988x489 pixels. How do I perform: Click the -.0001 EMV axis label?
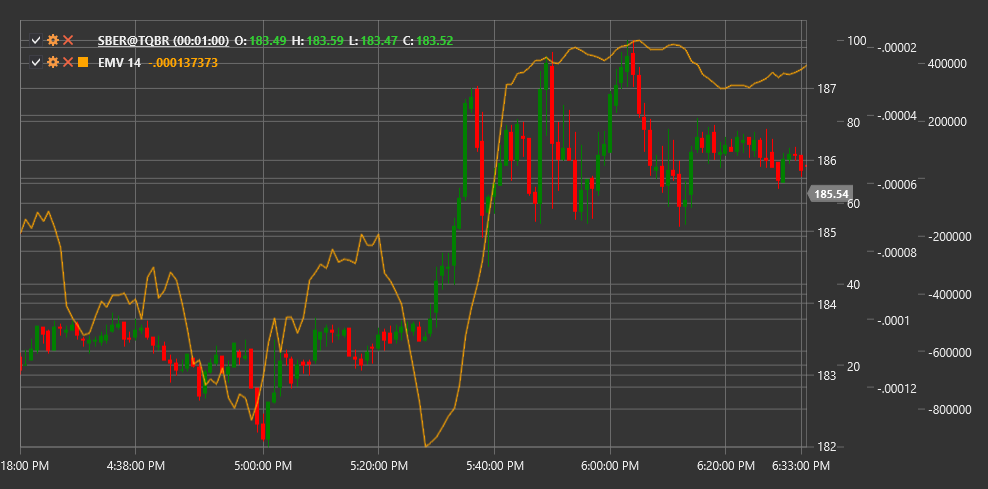click(895, 321)
